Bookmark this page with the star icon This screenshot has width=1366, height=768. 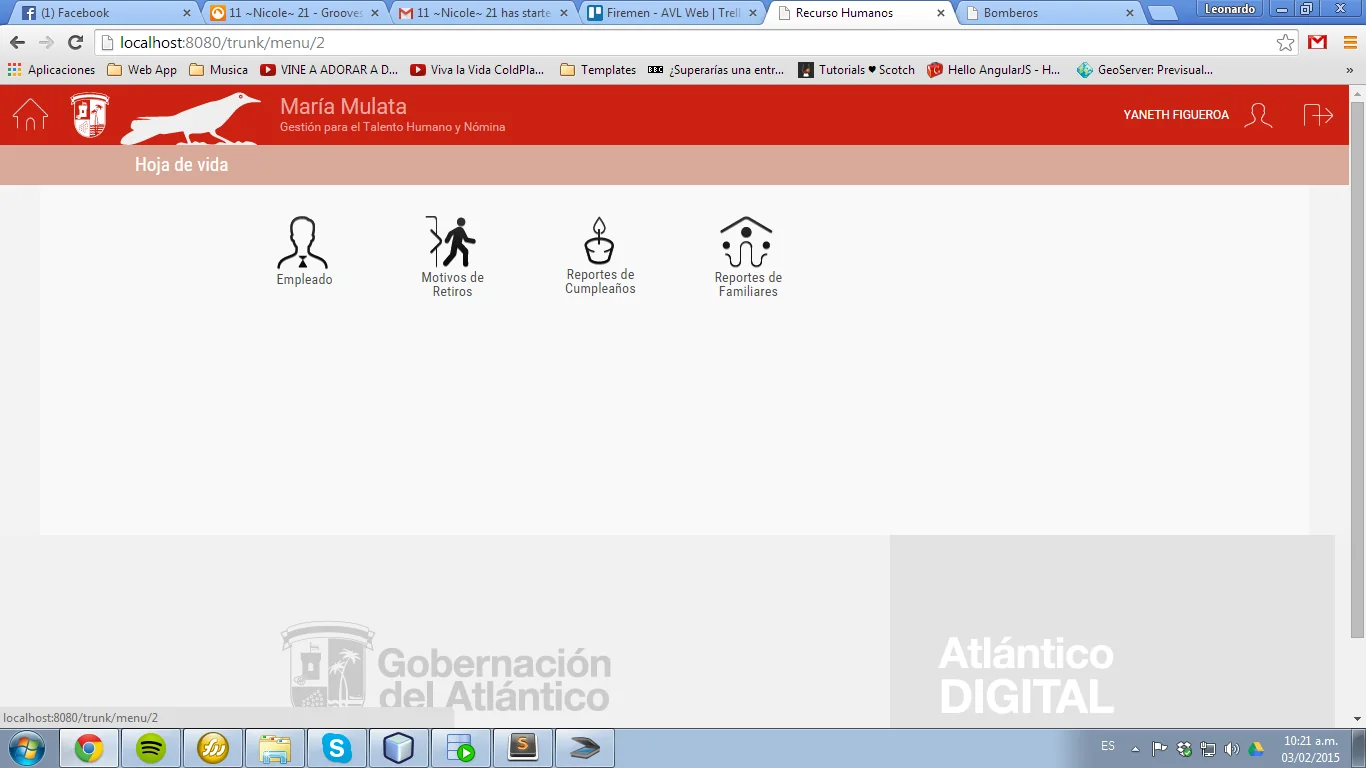pyautogui.click(x=1286, y=43)
